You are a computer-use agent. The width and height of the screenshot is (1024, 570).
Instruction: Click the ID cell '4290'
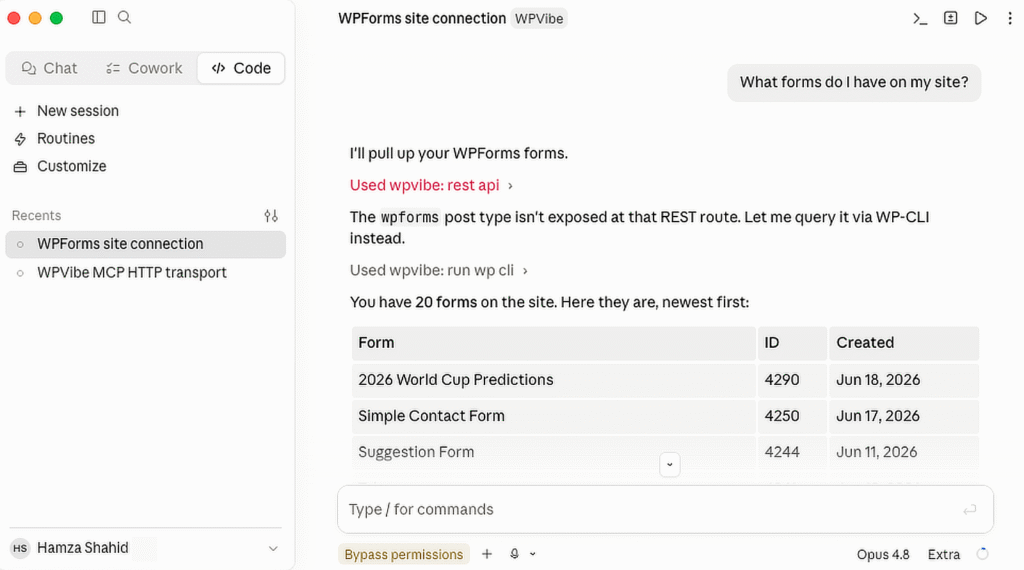pos(792,380)
